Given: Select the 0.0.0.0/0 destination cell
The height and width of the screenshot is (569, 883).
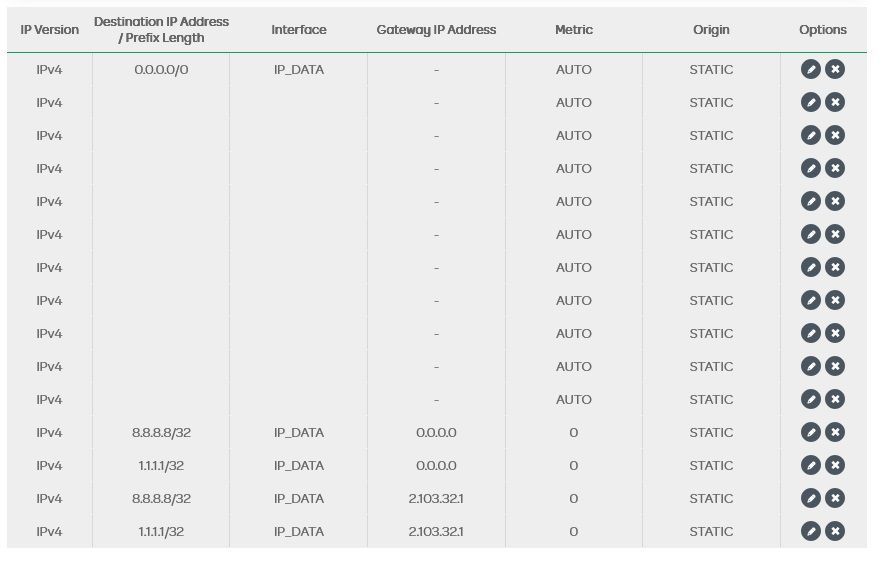Looking at the screenshot, I should coord(161,70).
